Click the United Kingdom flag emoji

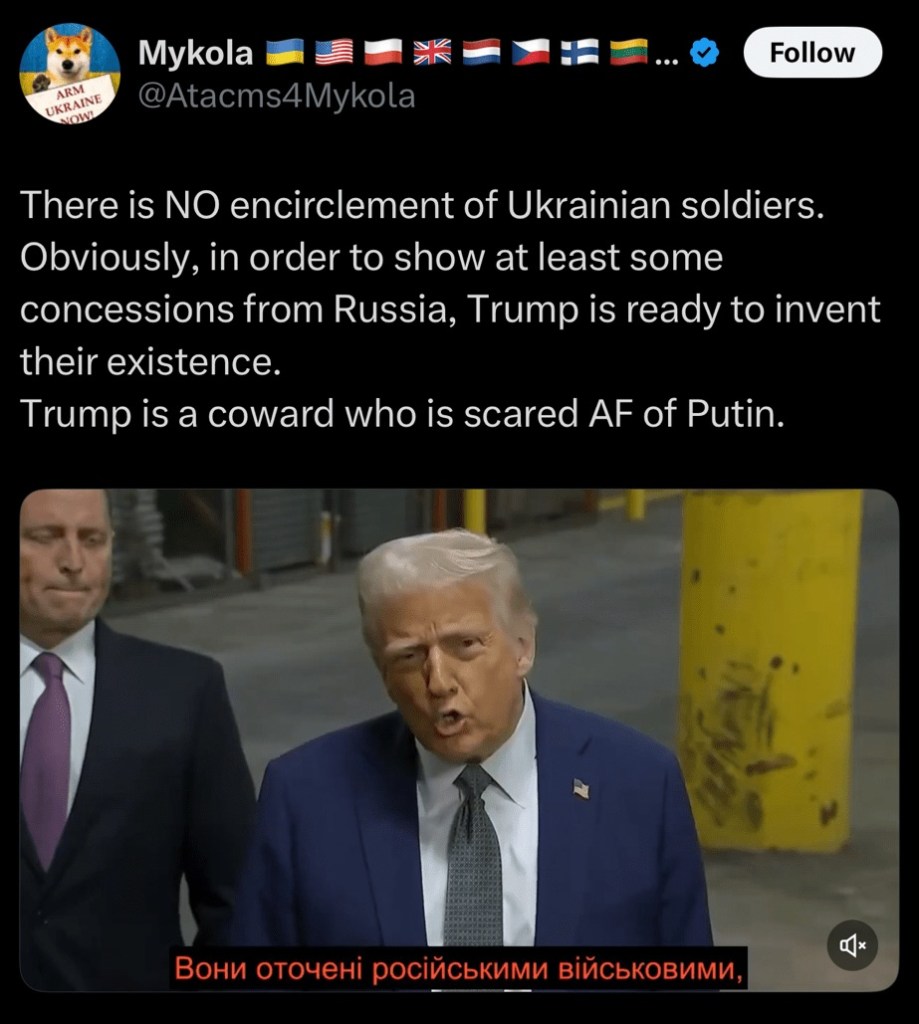coord(432,52)
